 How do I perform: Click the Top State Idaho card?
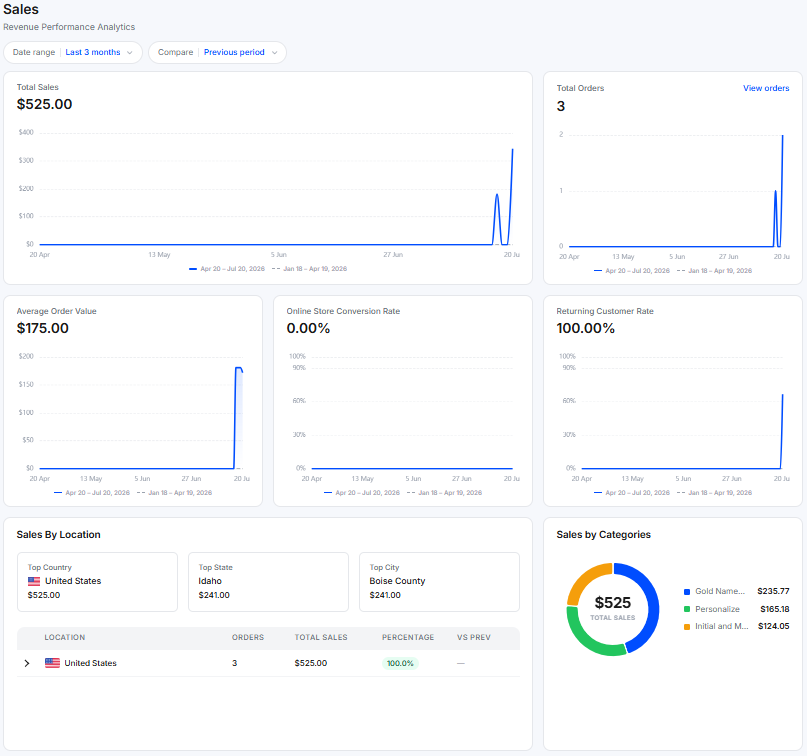point(268,582)
